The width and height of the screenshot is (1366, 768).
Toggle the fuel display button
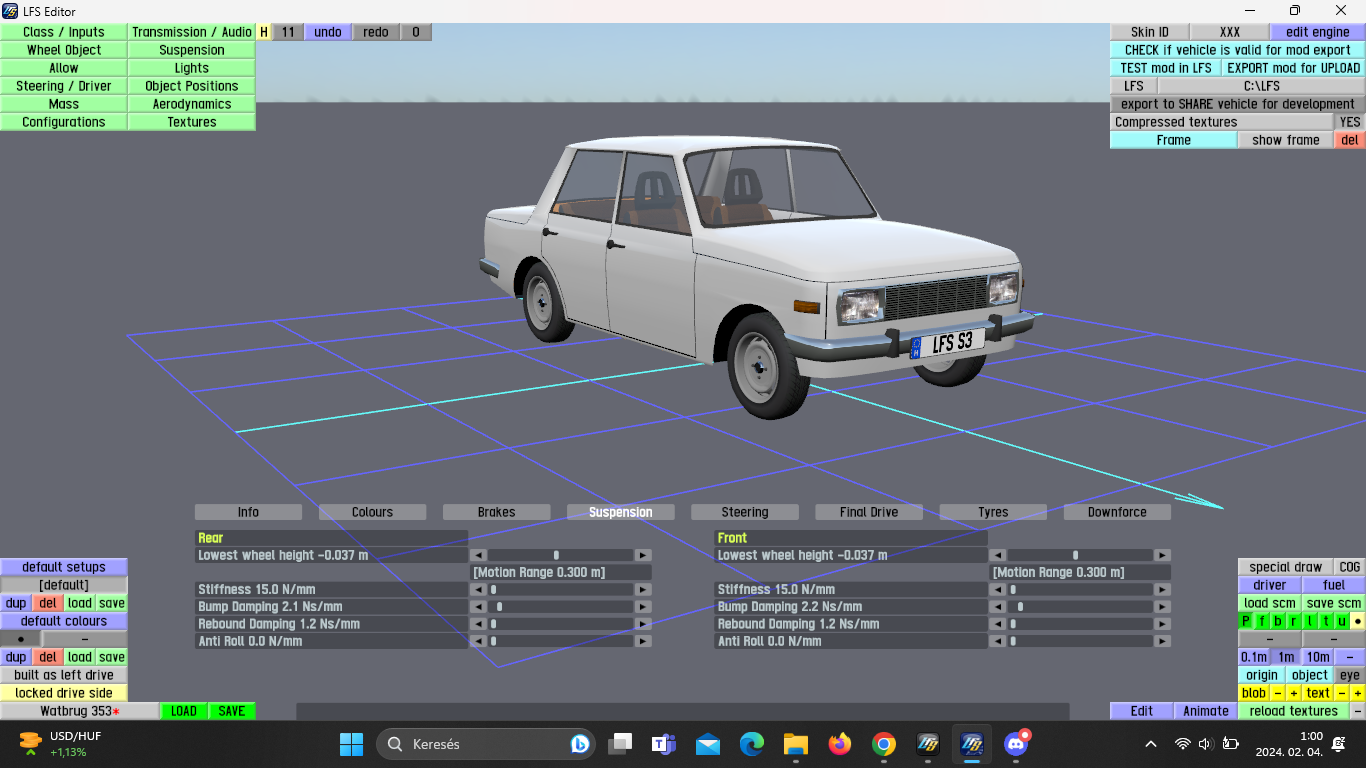1334,585
